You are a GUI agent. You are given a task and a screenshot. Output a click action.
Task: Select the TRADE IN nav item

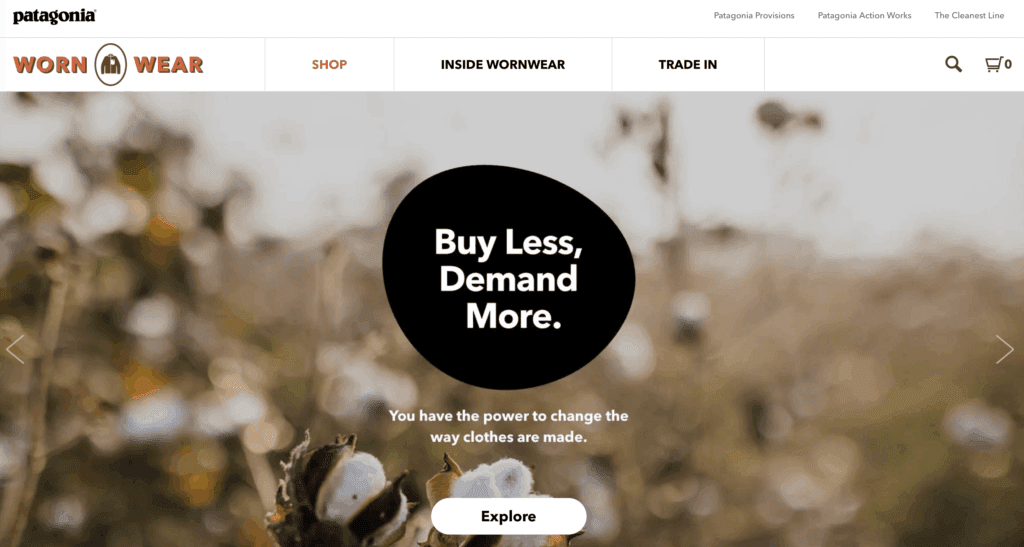point(688,65)
